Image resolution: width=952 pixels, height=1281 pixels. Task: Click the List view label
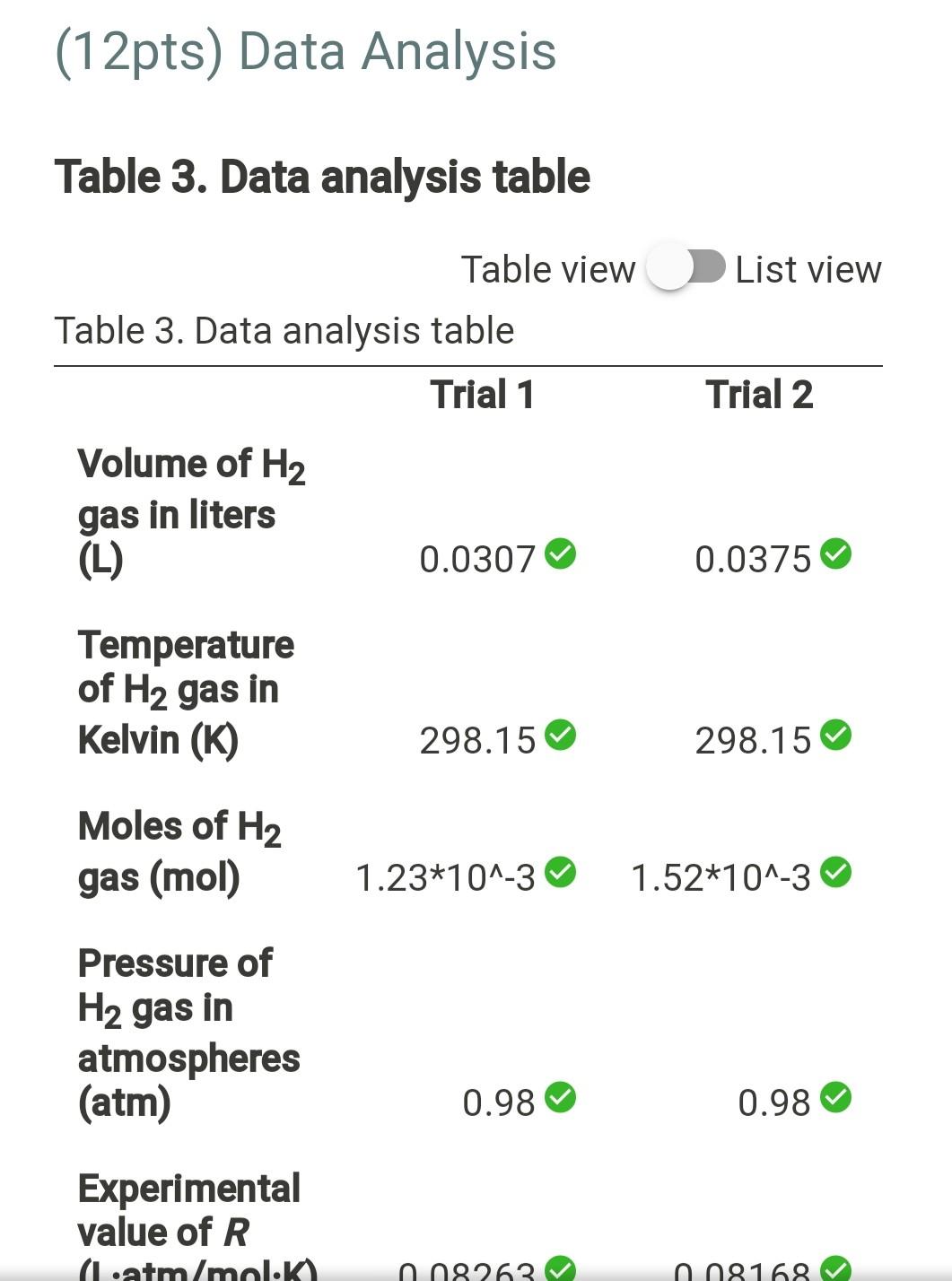pos(807,268)
